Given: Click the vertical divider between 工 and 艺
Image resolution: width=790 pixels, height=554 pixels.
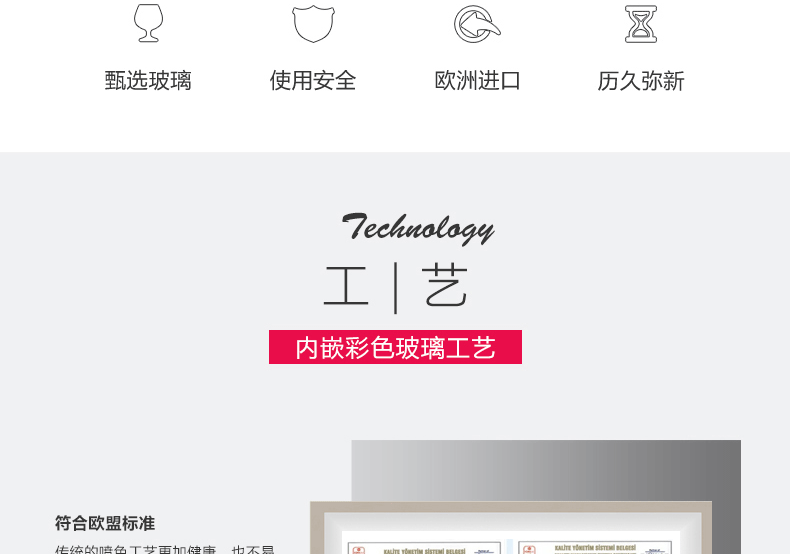Looking at the screenshot, I should pos(396,288).
